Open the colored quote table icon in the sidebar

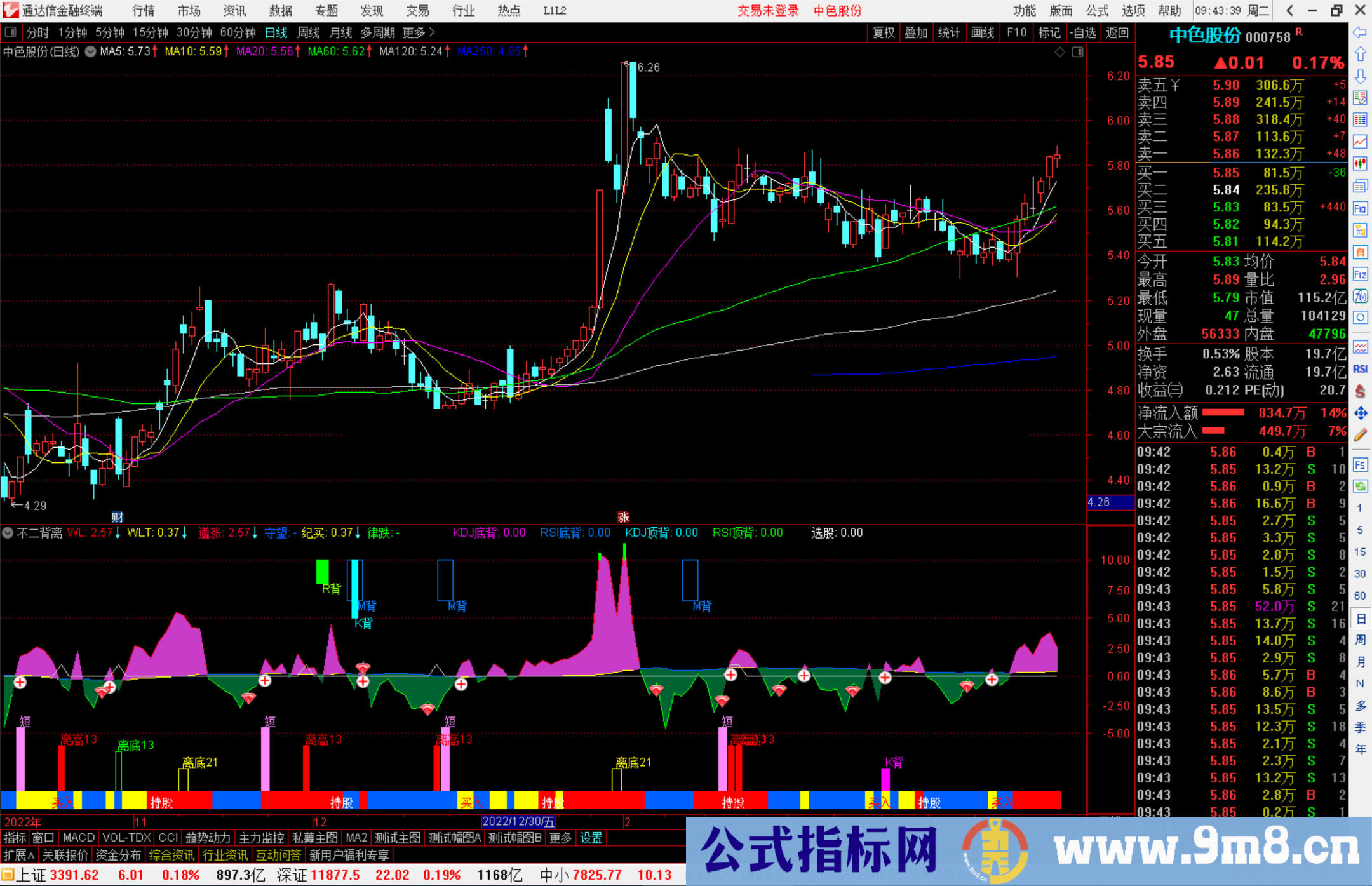tap(1360, 120)
